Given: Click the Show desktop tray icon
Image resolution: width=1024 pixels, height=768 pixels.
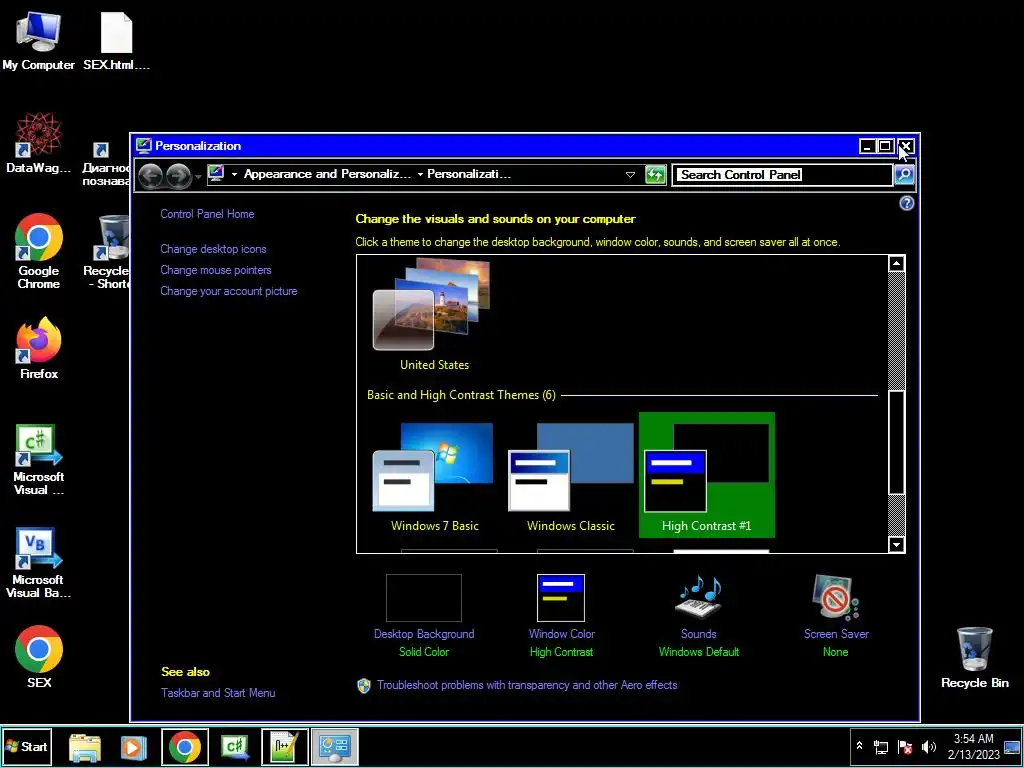Looking at the screenshot, I should (x=1012, y=747).
